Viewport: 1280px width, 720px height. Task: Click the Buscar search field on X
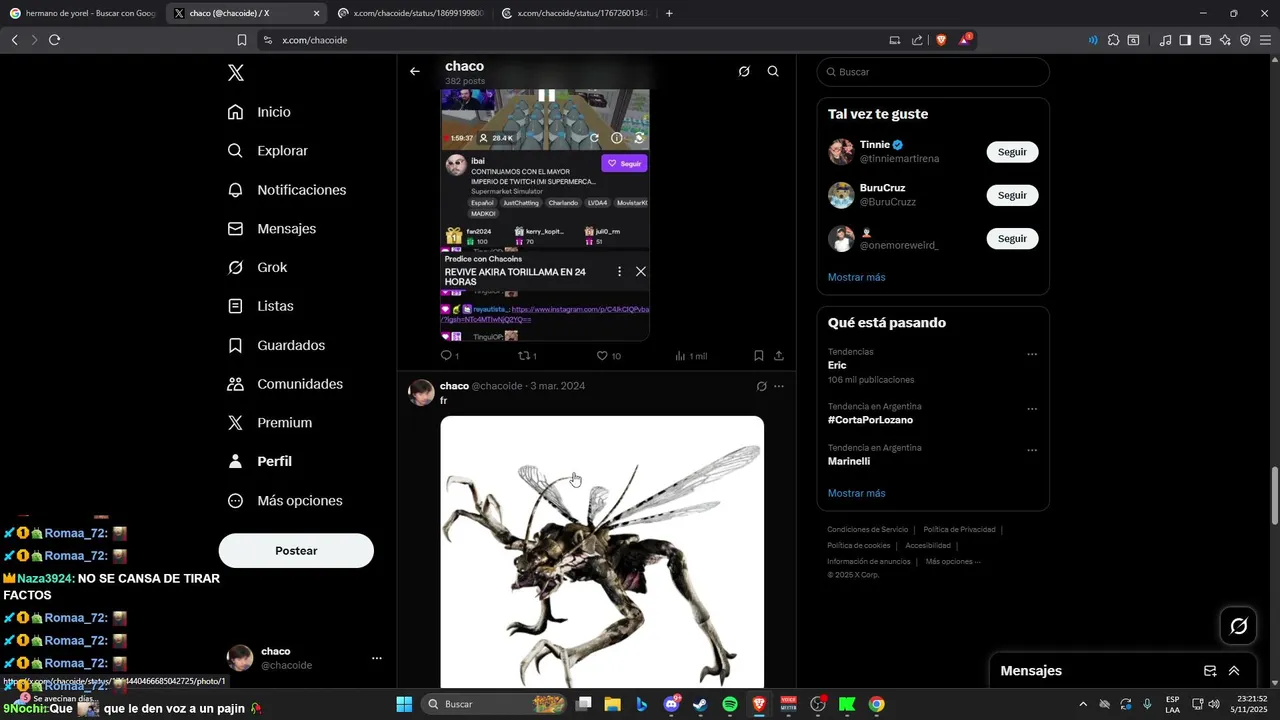click(x=933, y=72)
